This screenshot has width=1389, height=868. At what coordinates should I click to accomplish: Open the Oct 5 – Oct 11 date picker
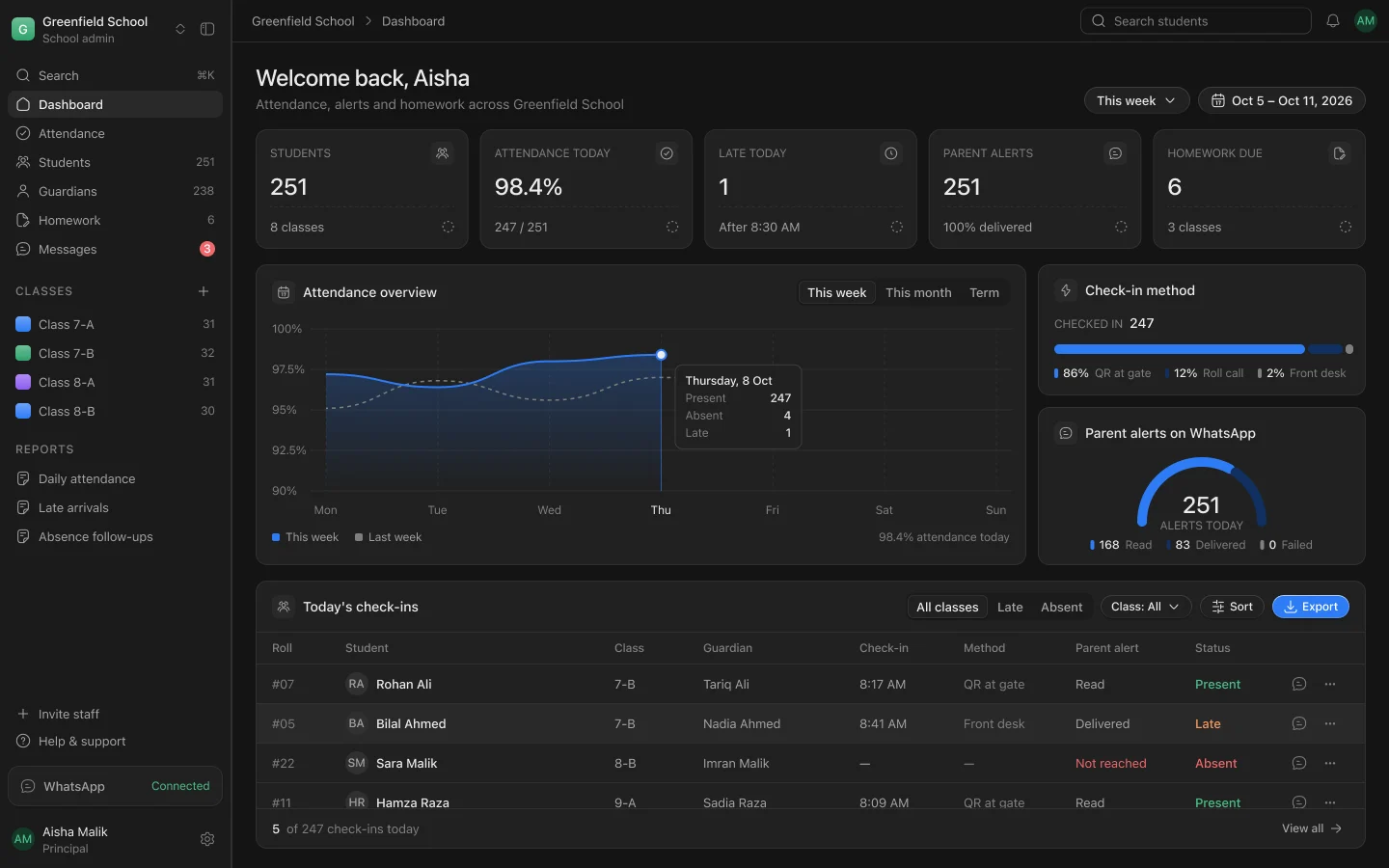[x=1282, y=100]
